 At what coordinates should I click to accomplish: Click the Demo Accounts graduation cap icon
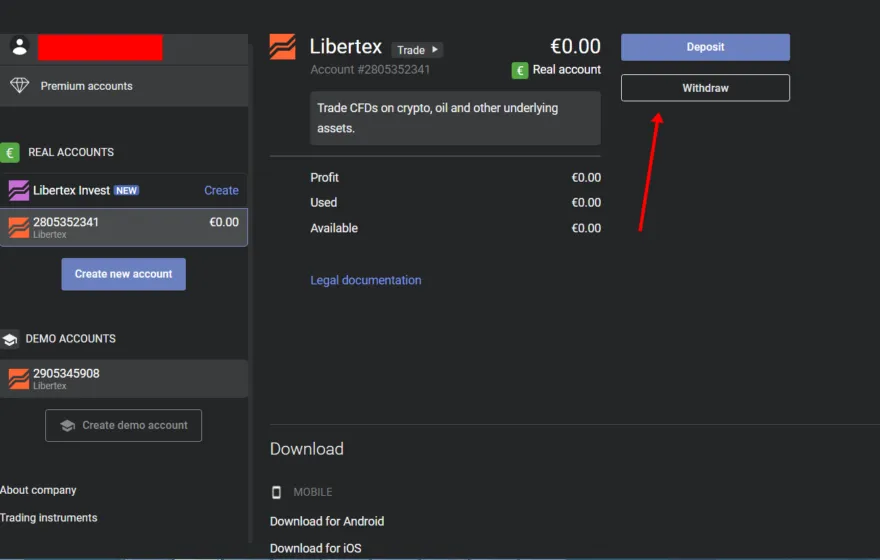[10, 339]
